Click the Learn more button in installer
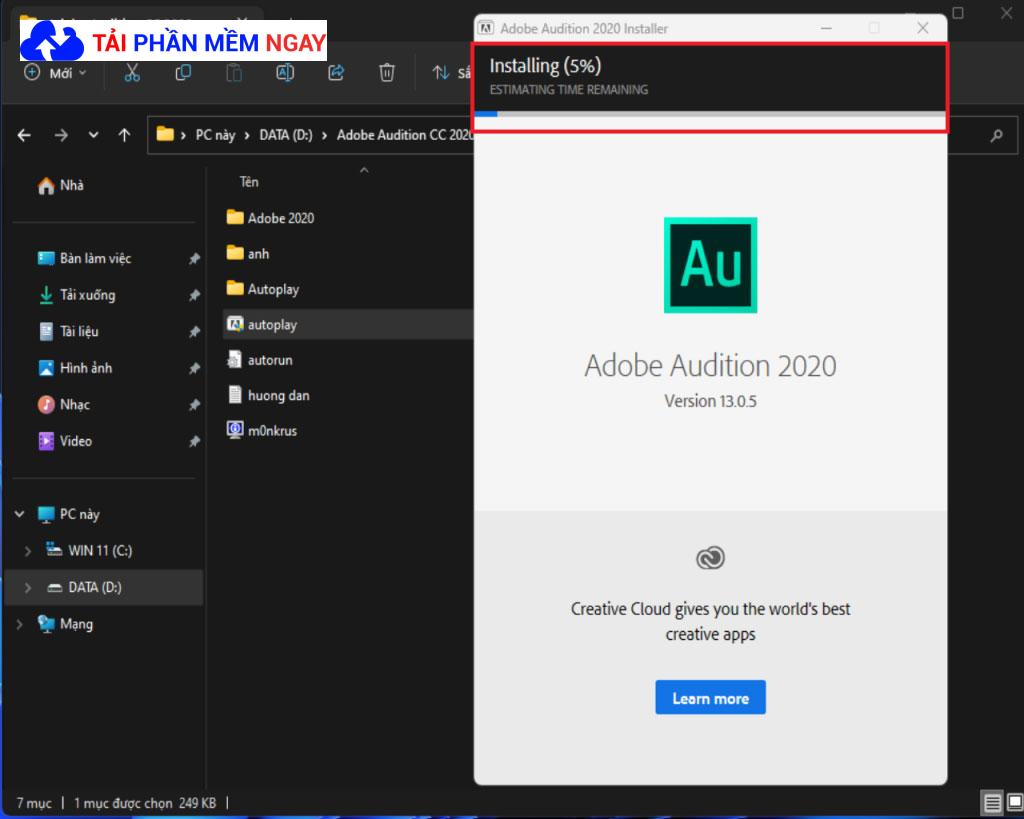The width and height of the screenshot is (1024, 819). coord(710,698)
